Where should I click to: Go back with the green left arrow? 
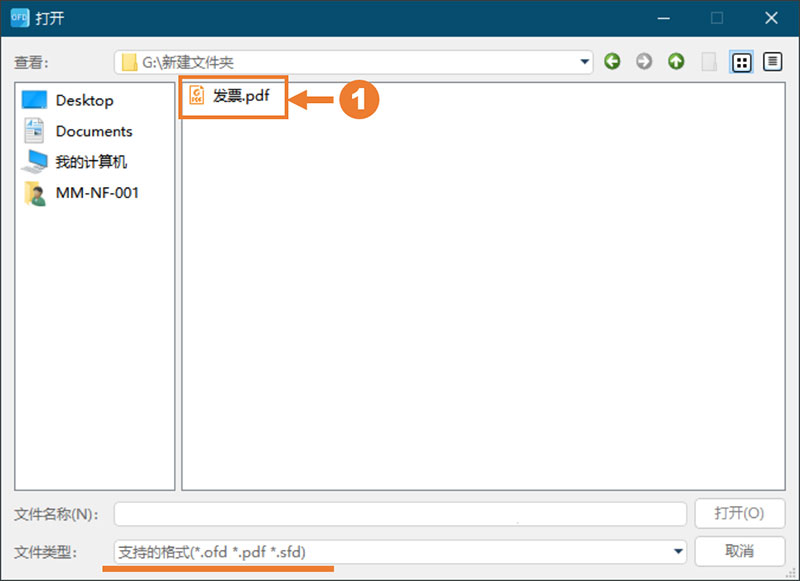(612, 62)
